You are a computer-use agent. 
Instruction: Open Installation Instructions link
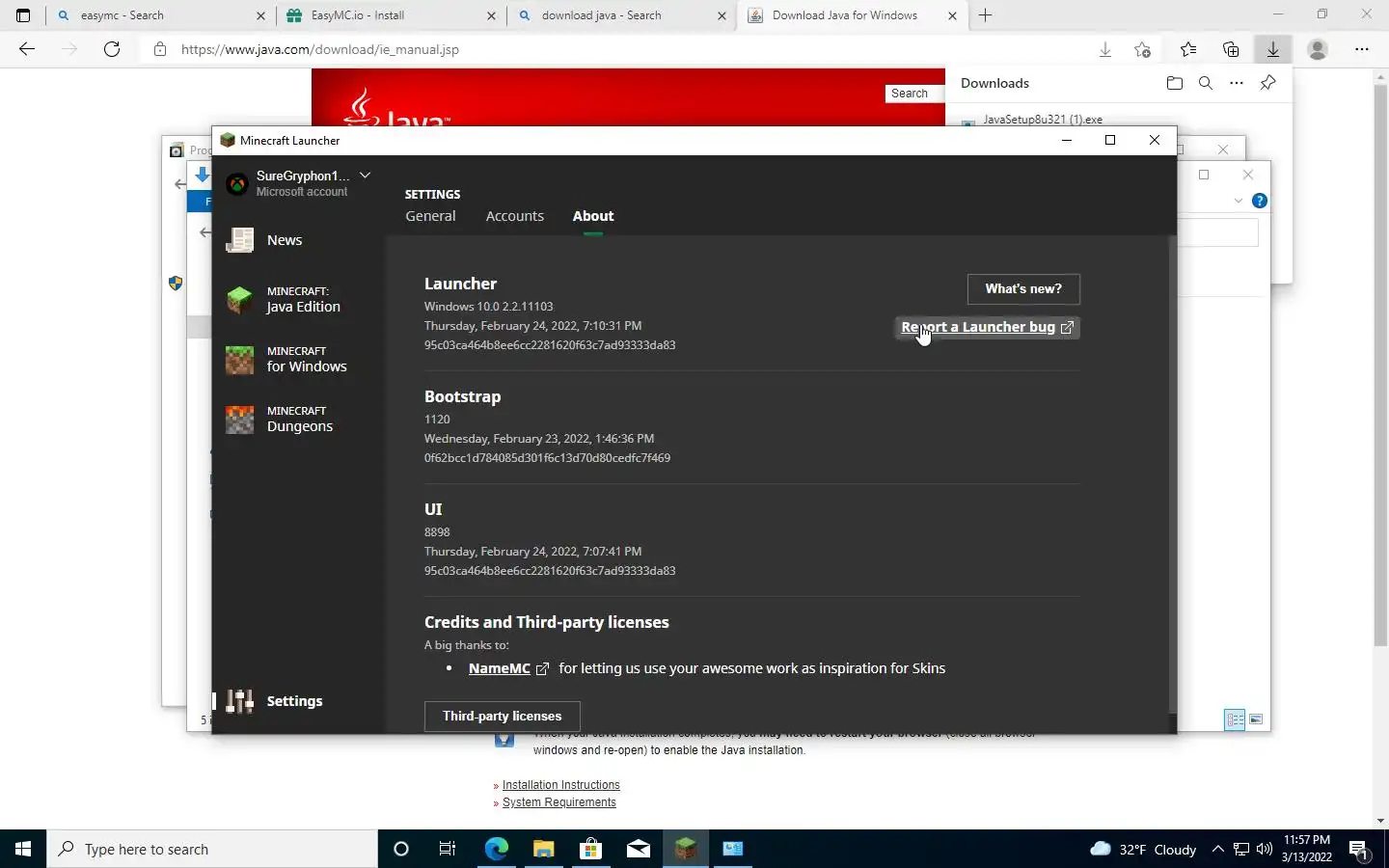click(561, 785)
